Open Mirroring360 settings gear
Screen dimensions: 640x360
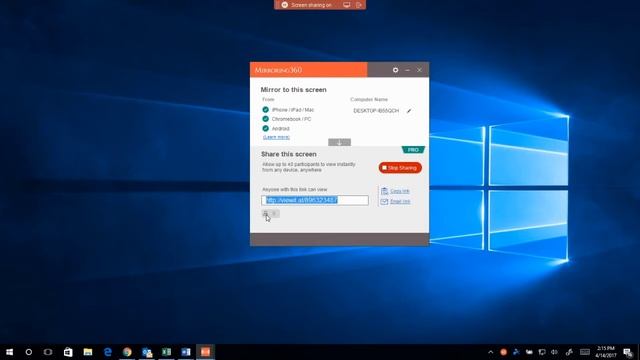(396, 70)
